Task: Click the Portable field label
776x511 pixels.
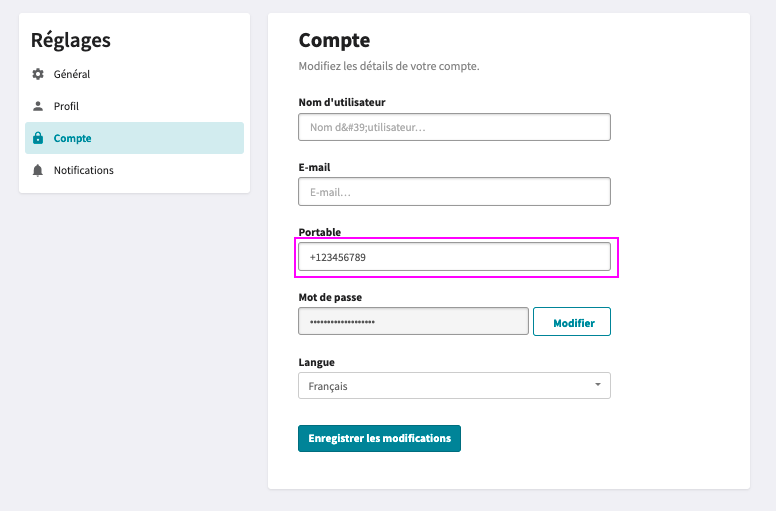Action: coord(320,232)
